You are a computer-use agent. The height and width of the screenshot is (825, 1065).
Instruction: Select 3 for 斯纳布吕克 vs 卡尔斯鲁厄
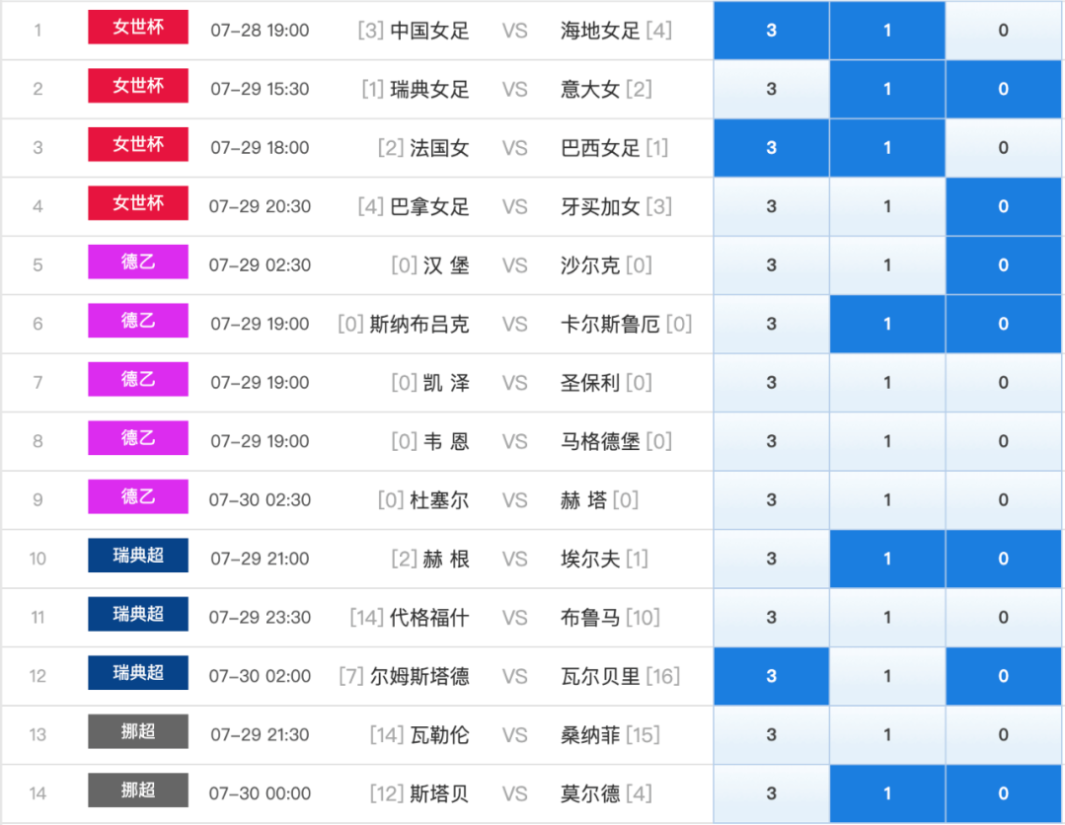(771, 324)
